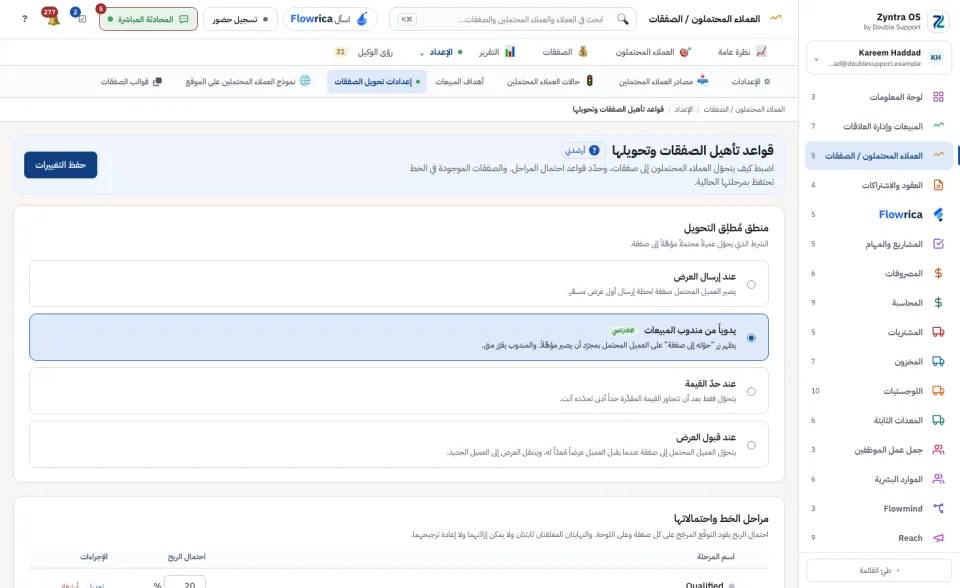Open المشاريع والمهام checkbox icon
The width and height of the screenshot is (960, 588).
coord(938,244)
